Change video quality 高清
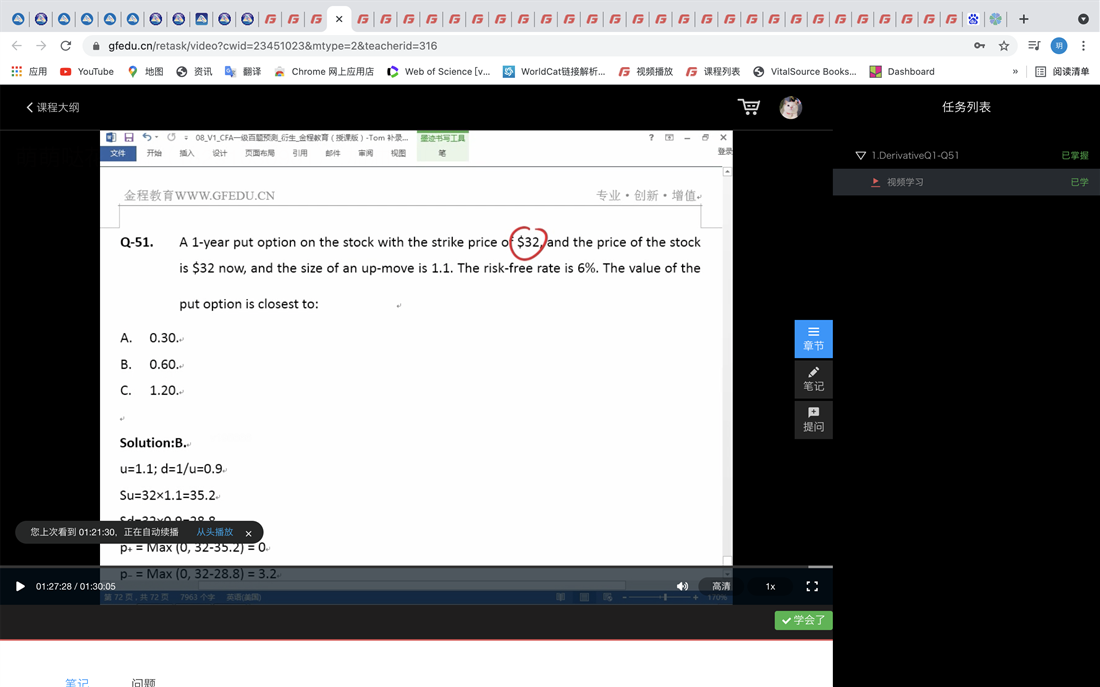This screenshot has height=687, width=1100. 721,586
